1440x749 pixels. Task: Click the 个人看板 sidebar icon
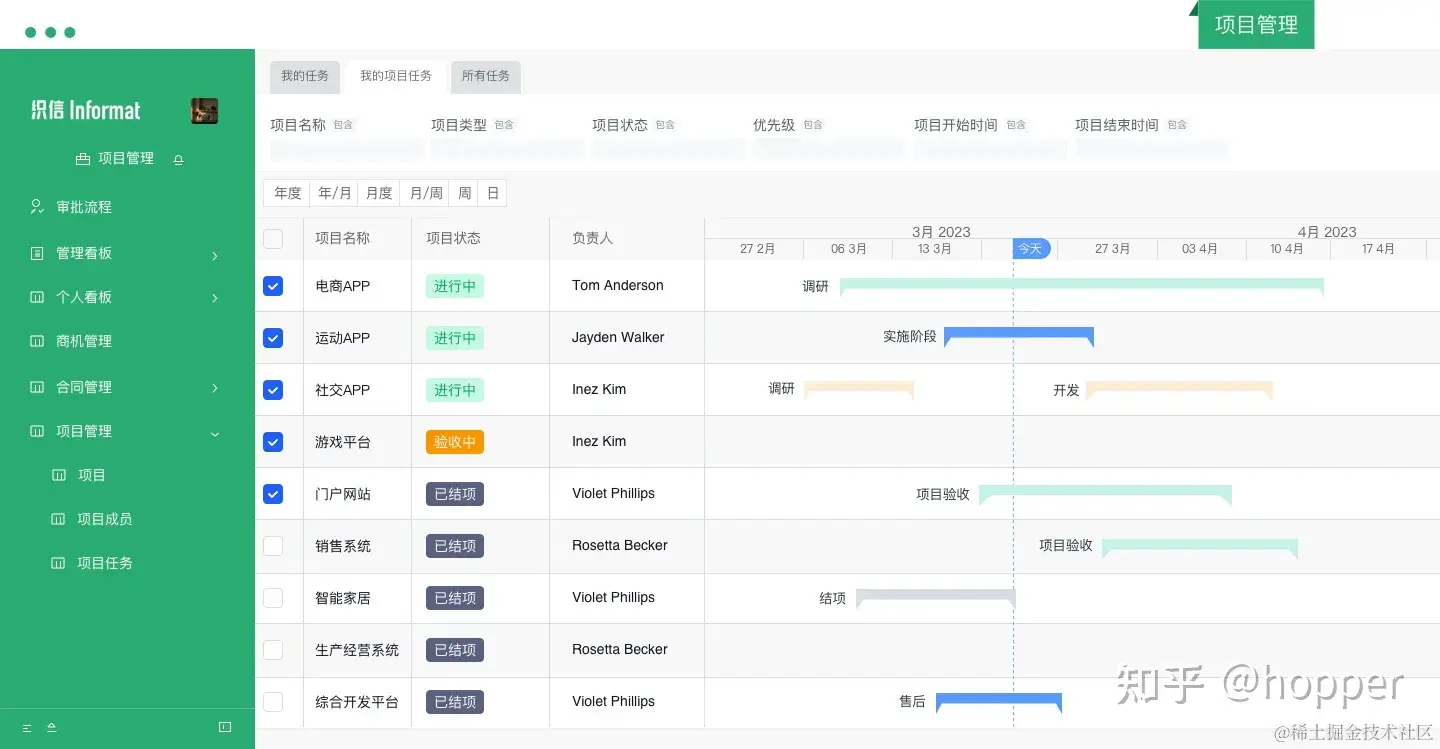[x=37, y=297]
